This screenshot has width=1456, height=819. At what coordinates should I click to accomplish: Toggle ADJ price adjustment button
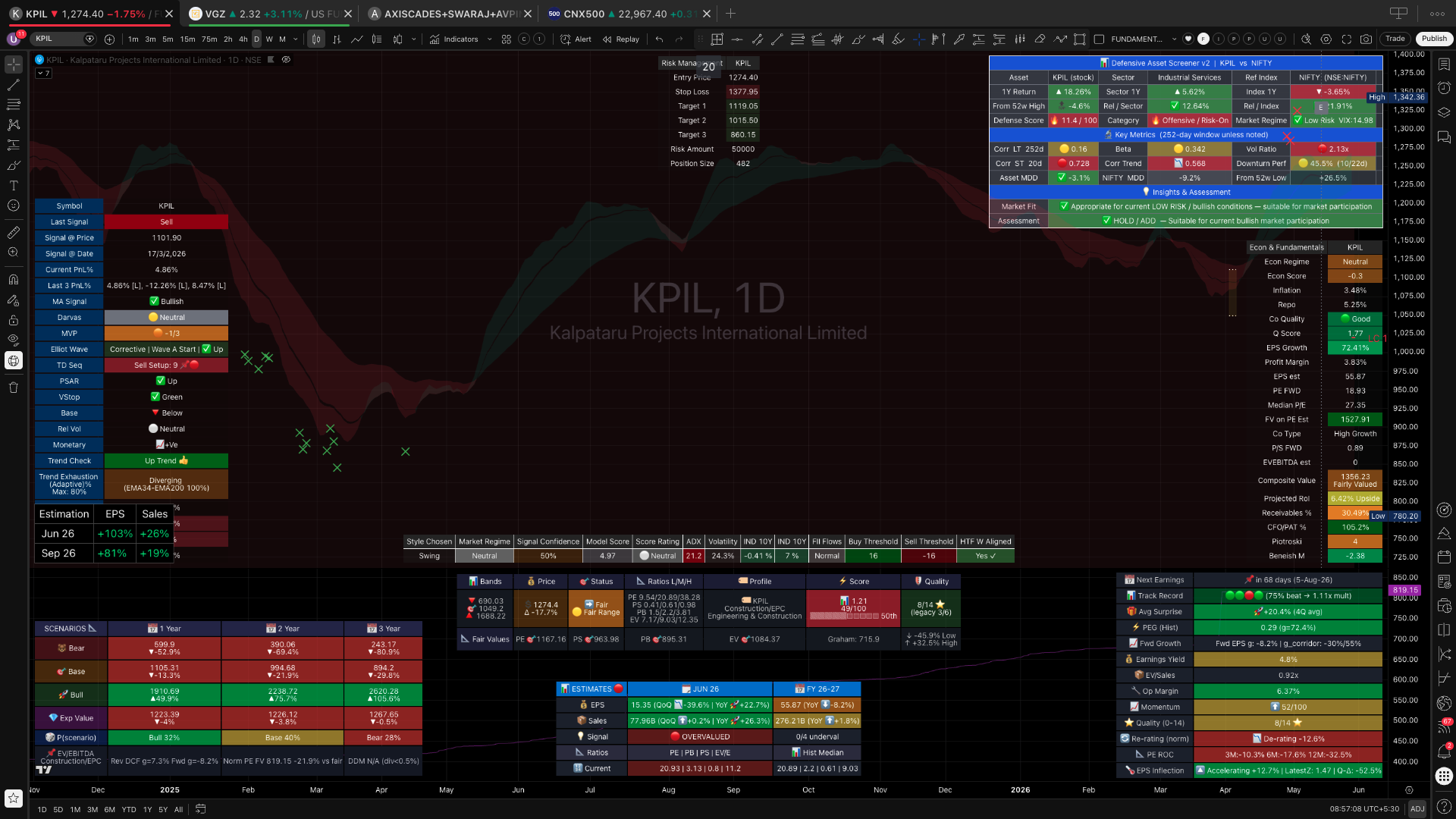click(1417, 809)
